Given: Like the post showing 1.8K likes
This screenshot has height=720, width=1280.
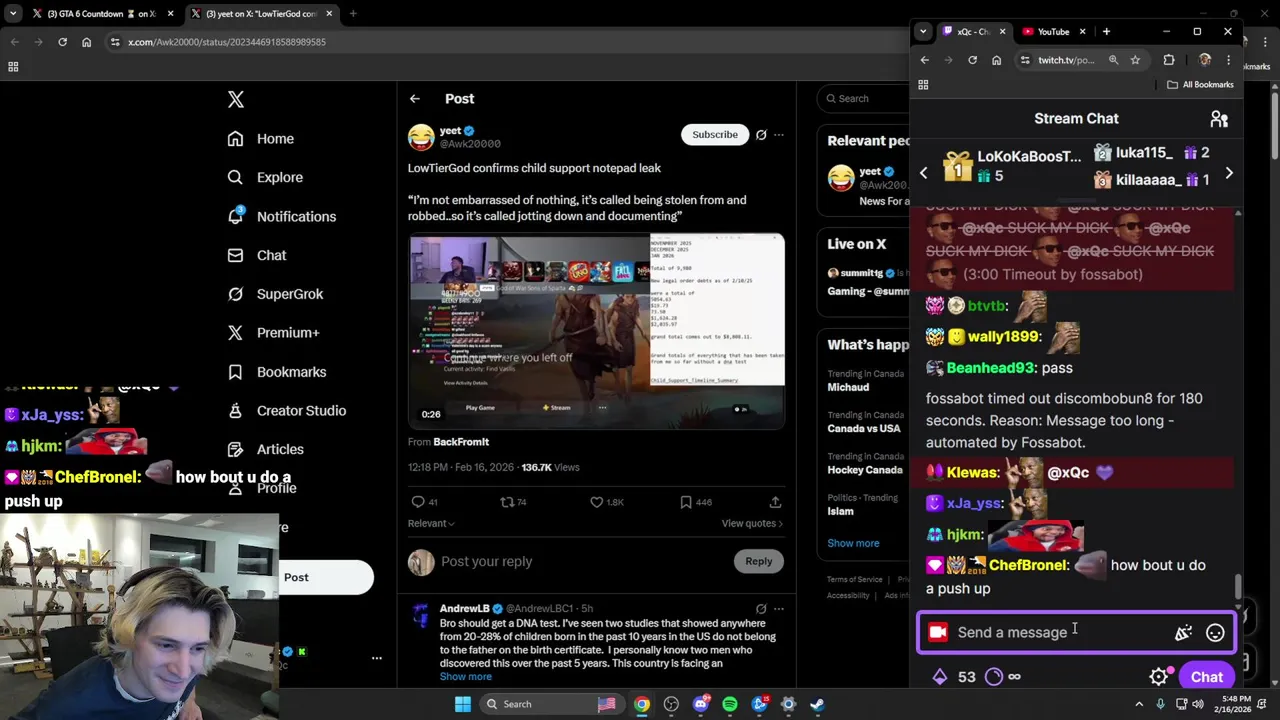Looking at the screenshot, I should tap(596, 502).
